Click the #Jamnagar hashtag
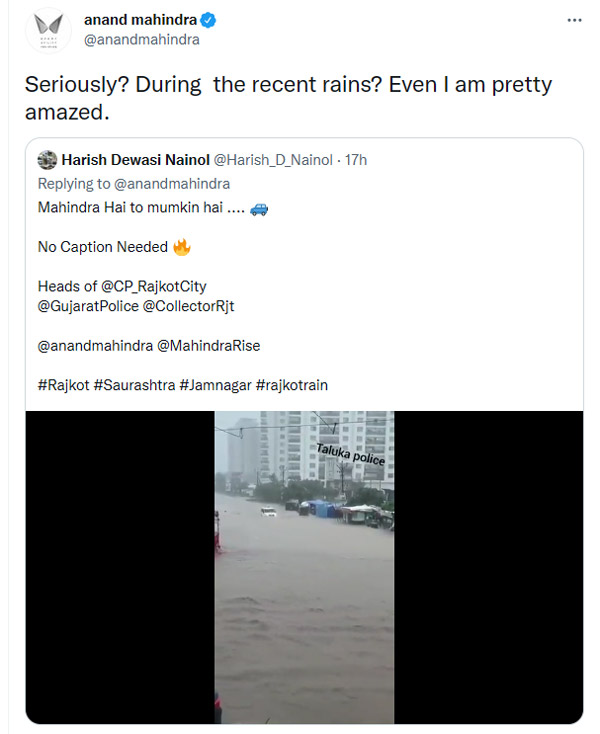The height and width of the screenshot is (734, 600). (214, 384)
